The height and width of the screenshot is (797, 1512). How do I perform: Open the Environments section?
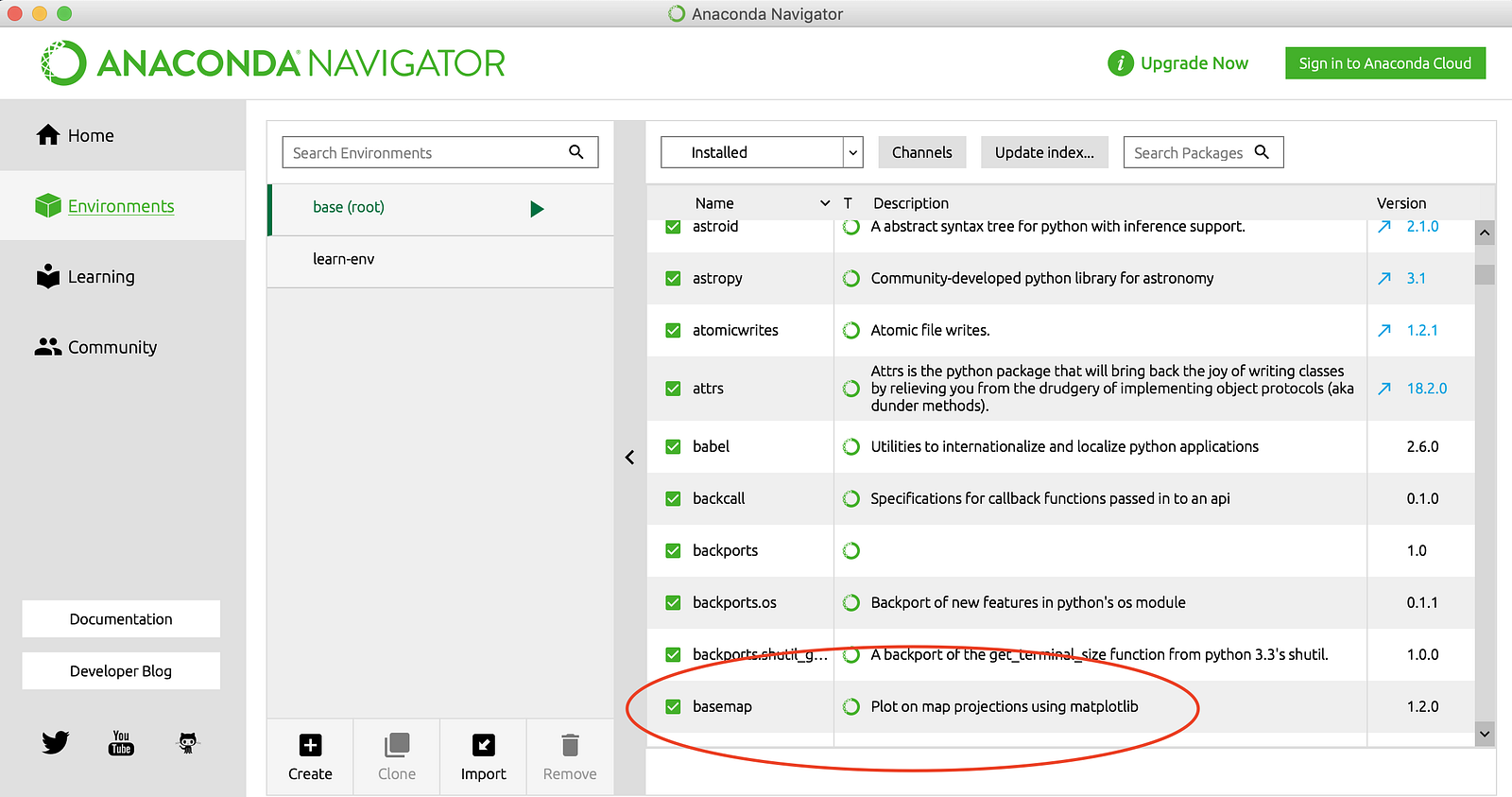(x=123, y=205)
